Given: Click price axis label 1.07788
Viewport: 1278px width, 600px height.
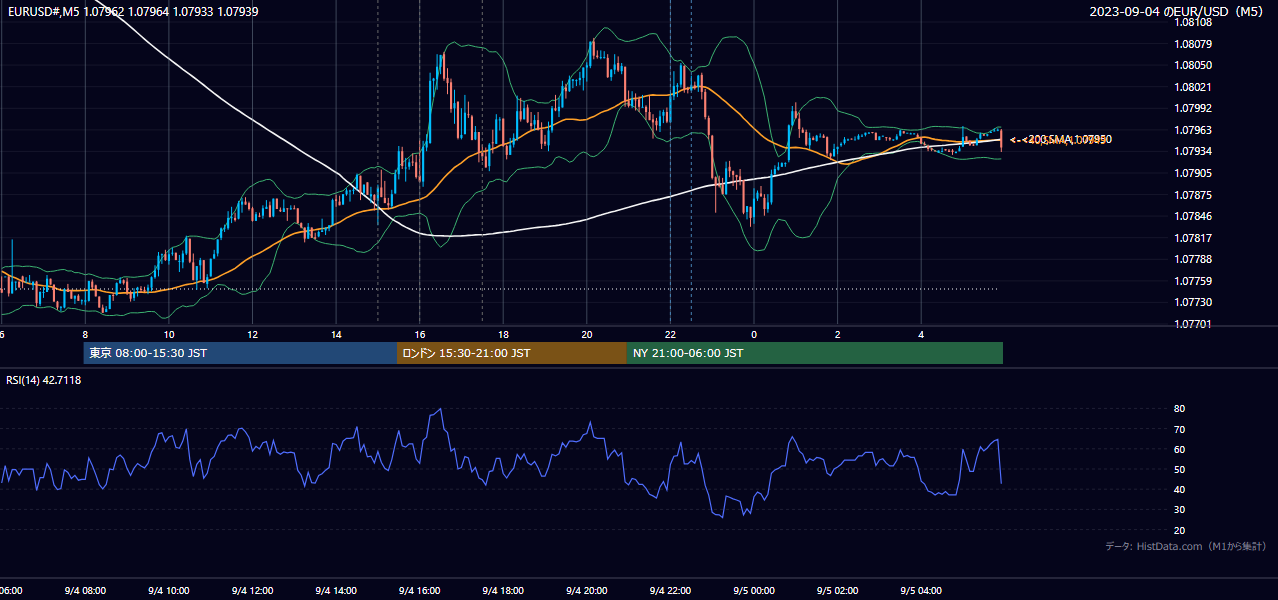Looking at the screenshot, I should (x=1194, y=259).
